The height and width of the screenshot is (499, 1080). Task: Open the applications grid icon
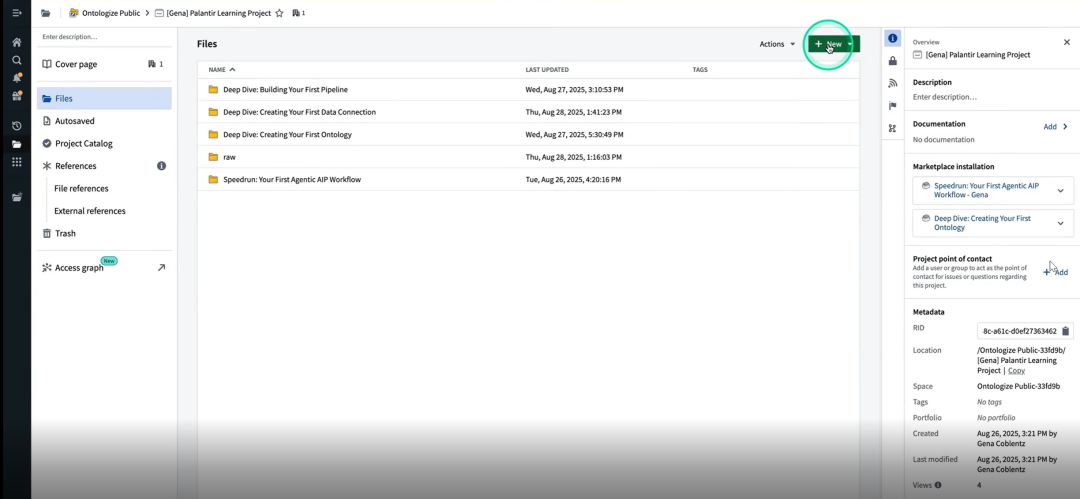17,162
